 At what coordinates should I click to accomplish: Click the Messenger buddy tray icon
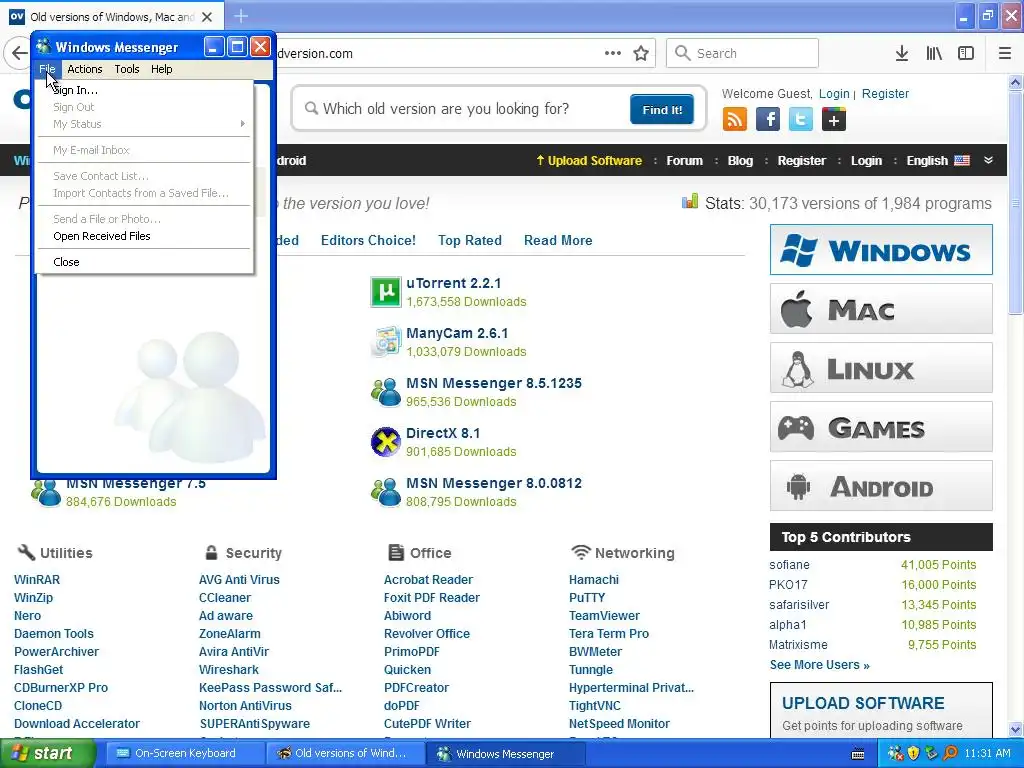coord(895,754)
